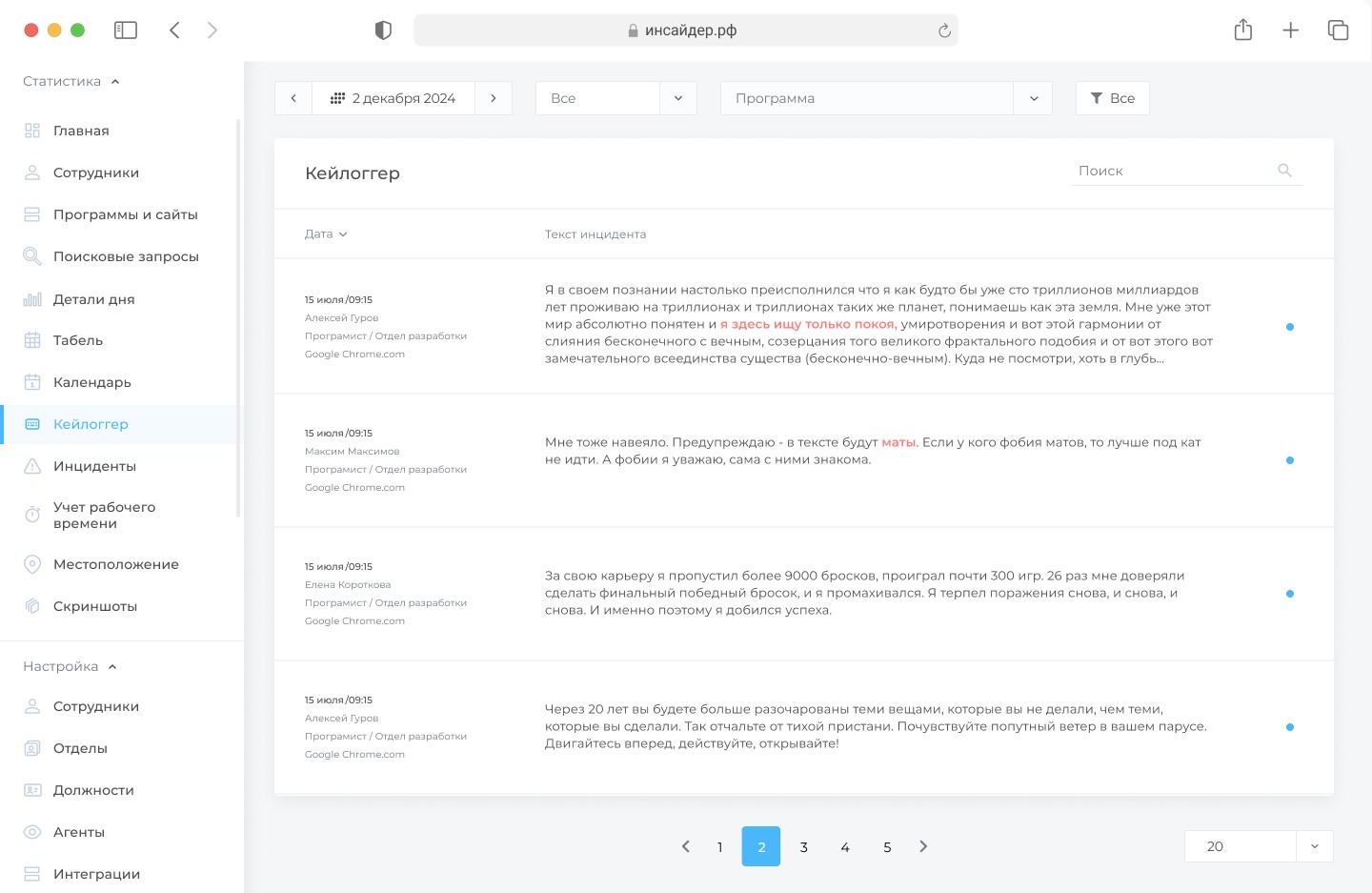Click highlighted text 'я здесь ищу только покоя'
Screen dimensions: 1372x893
pyautogui.click(x=808, y=324)
